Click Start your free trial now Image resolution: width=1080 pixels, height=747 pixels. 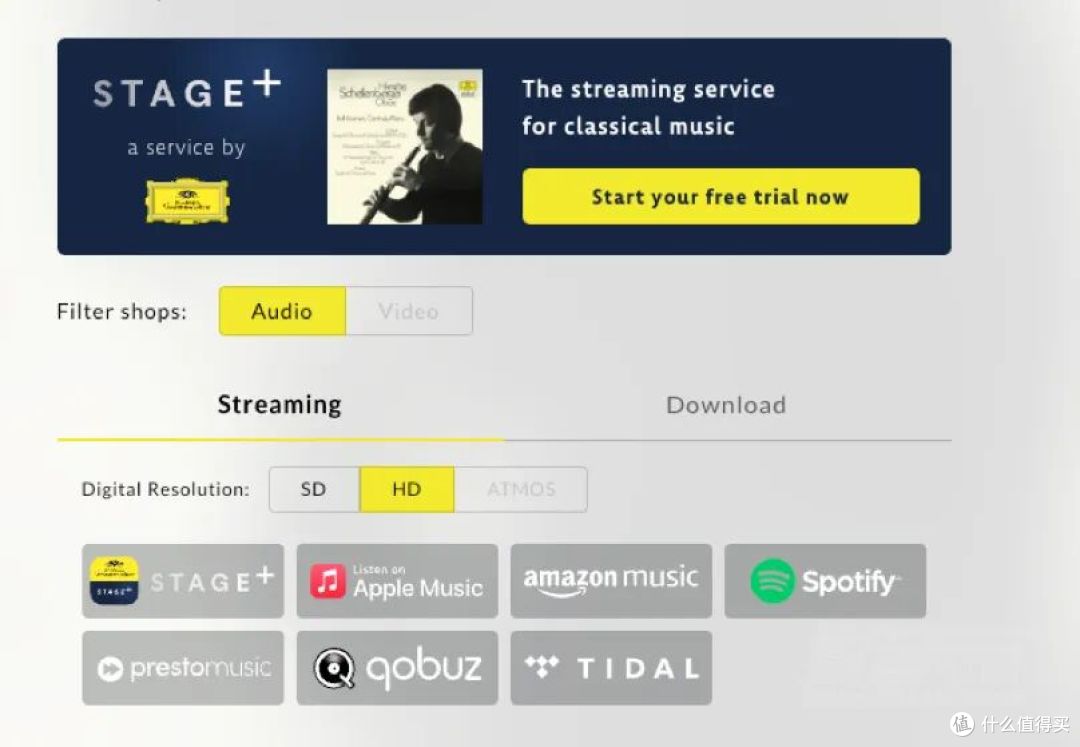721,196
